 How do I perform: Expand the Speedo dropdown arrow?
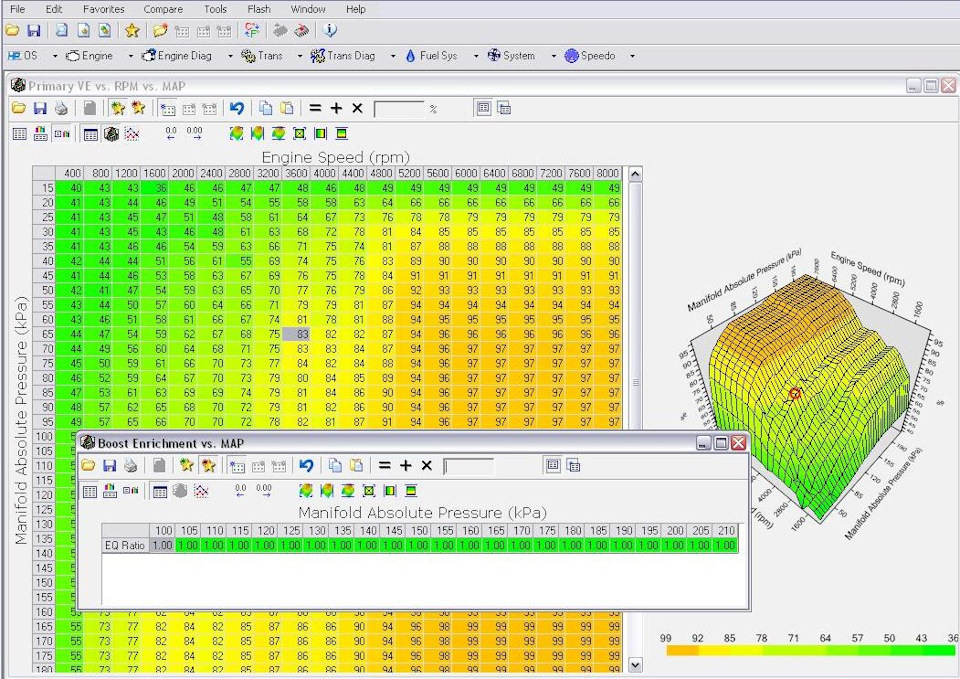632,56
